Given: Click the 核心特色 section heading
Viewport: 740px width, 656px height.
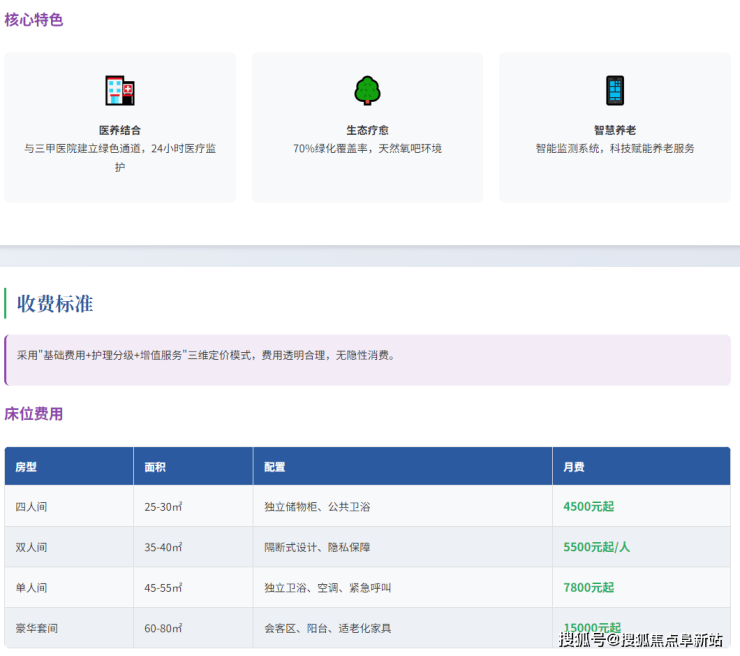Looking at the screenshot, I should tap(34, 19).
